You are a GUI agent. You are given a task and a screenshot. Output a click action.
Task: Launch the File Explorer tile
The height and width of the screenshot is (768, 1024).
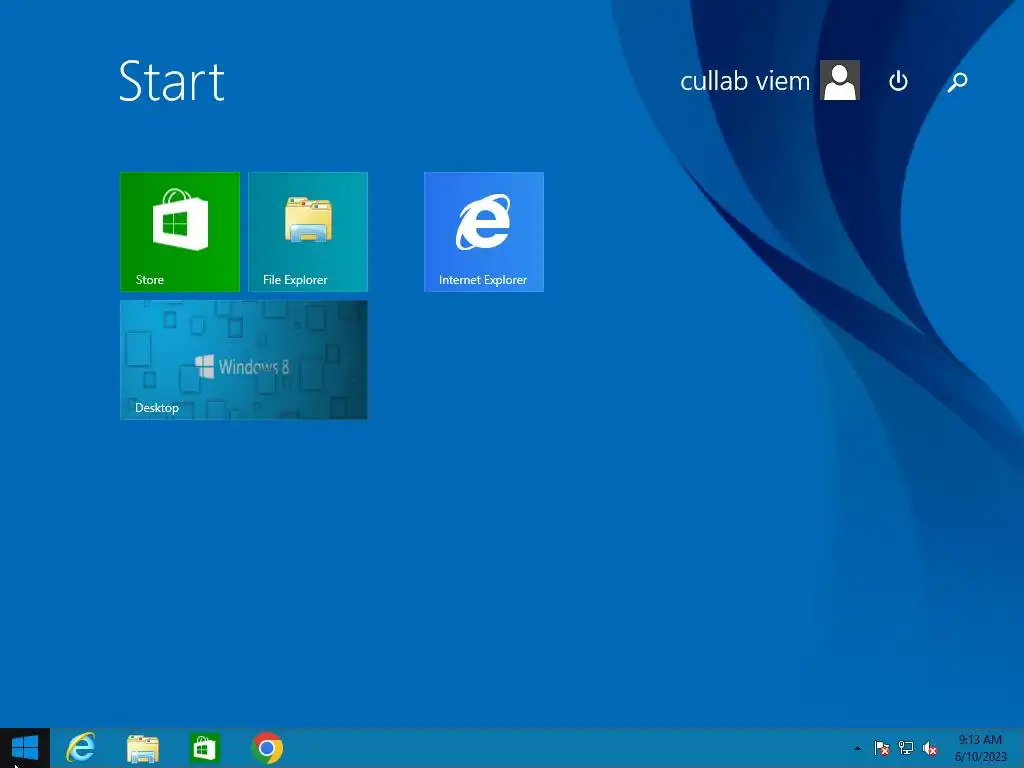pyautogui.click(x=308, y=232)
